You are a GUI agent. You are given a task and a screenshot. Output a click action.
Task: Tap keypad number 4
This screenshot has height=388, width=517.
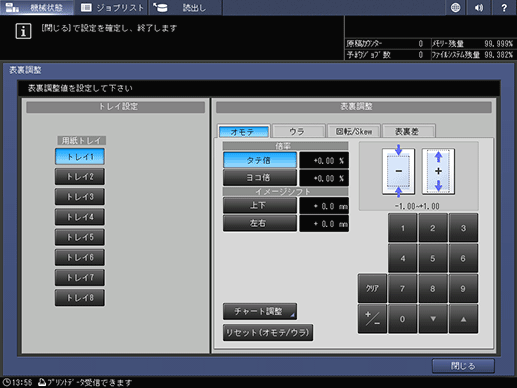403,258
